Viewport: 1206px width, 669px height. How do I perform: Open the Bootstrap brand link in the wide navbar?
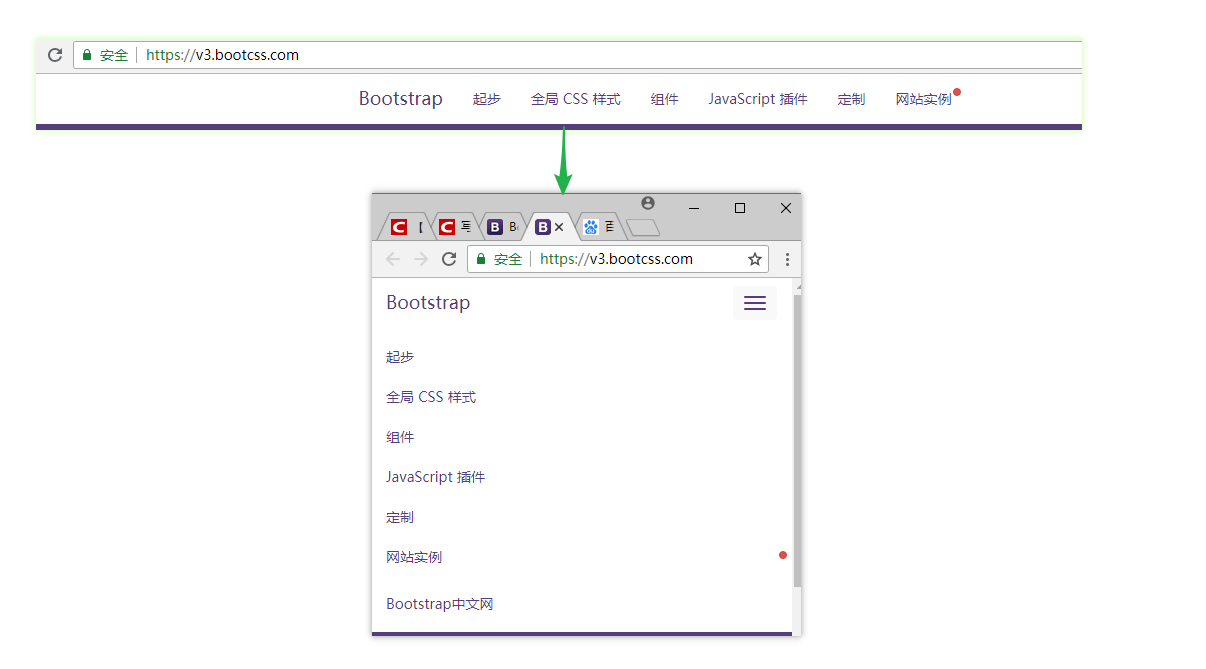[401, 98]
